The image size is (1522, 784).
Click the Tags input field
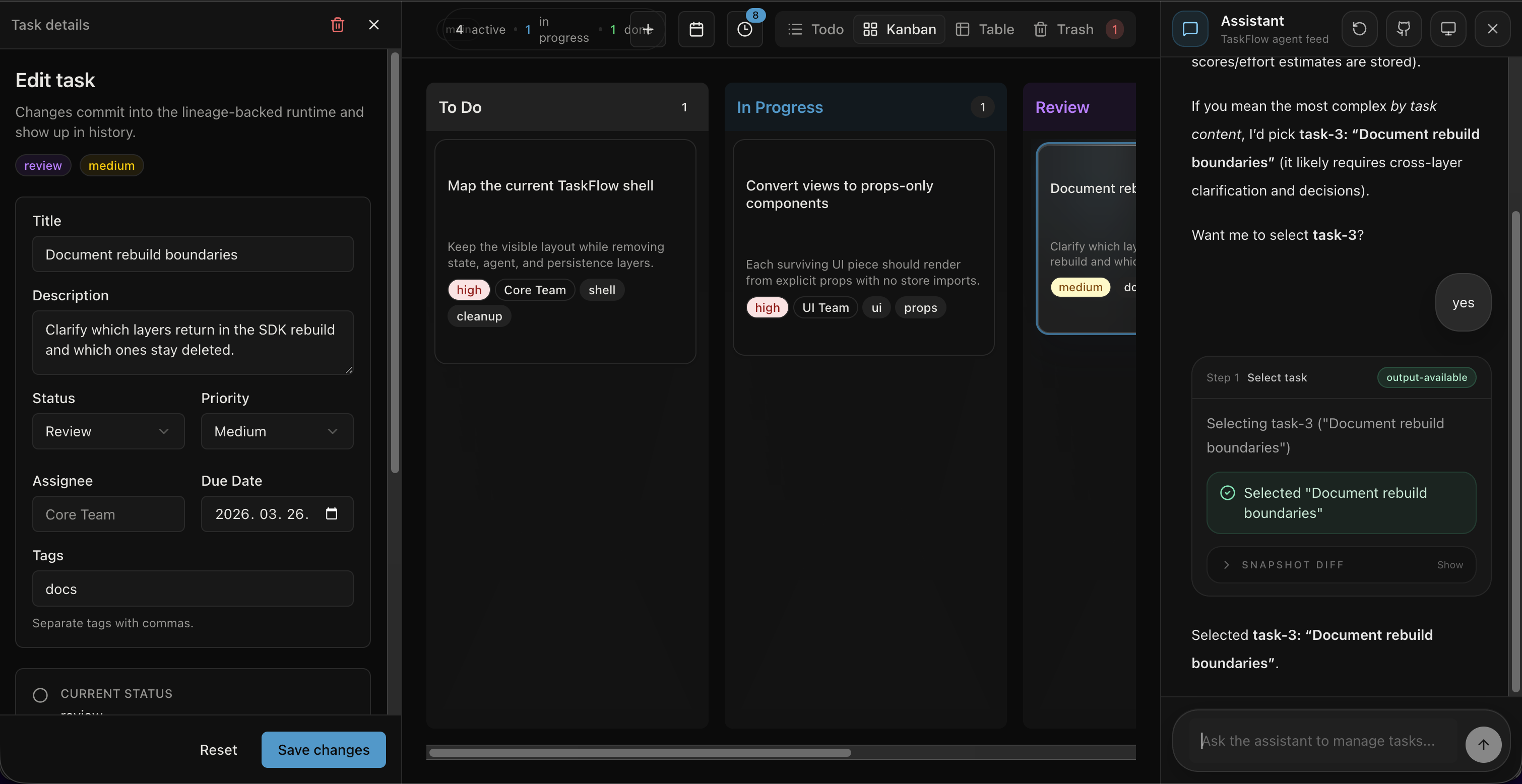(x=193, y=589)
